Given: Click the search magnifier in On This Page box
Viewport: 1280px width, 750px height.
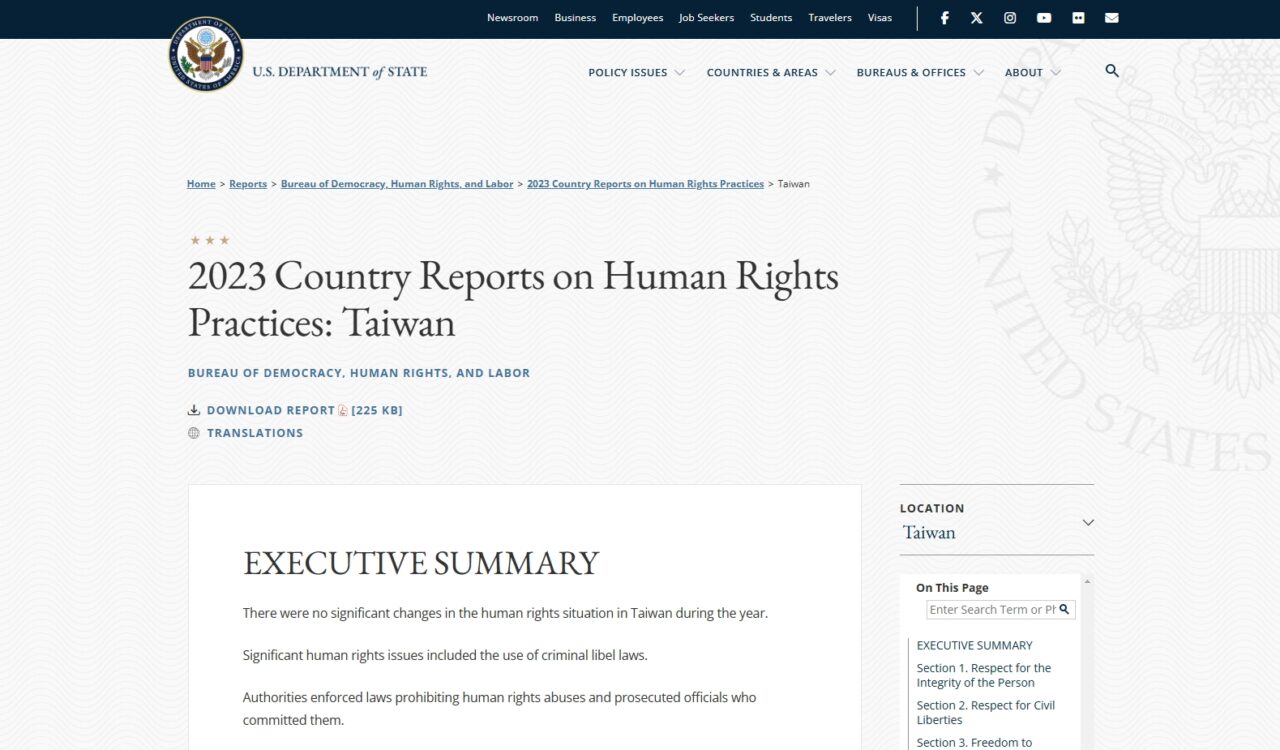Looking at the screenshot, I should pos(1065,609).
